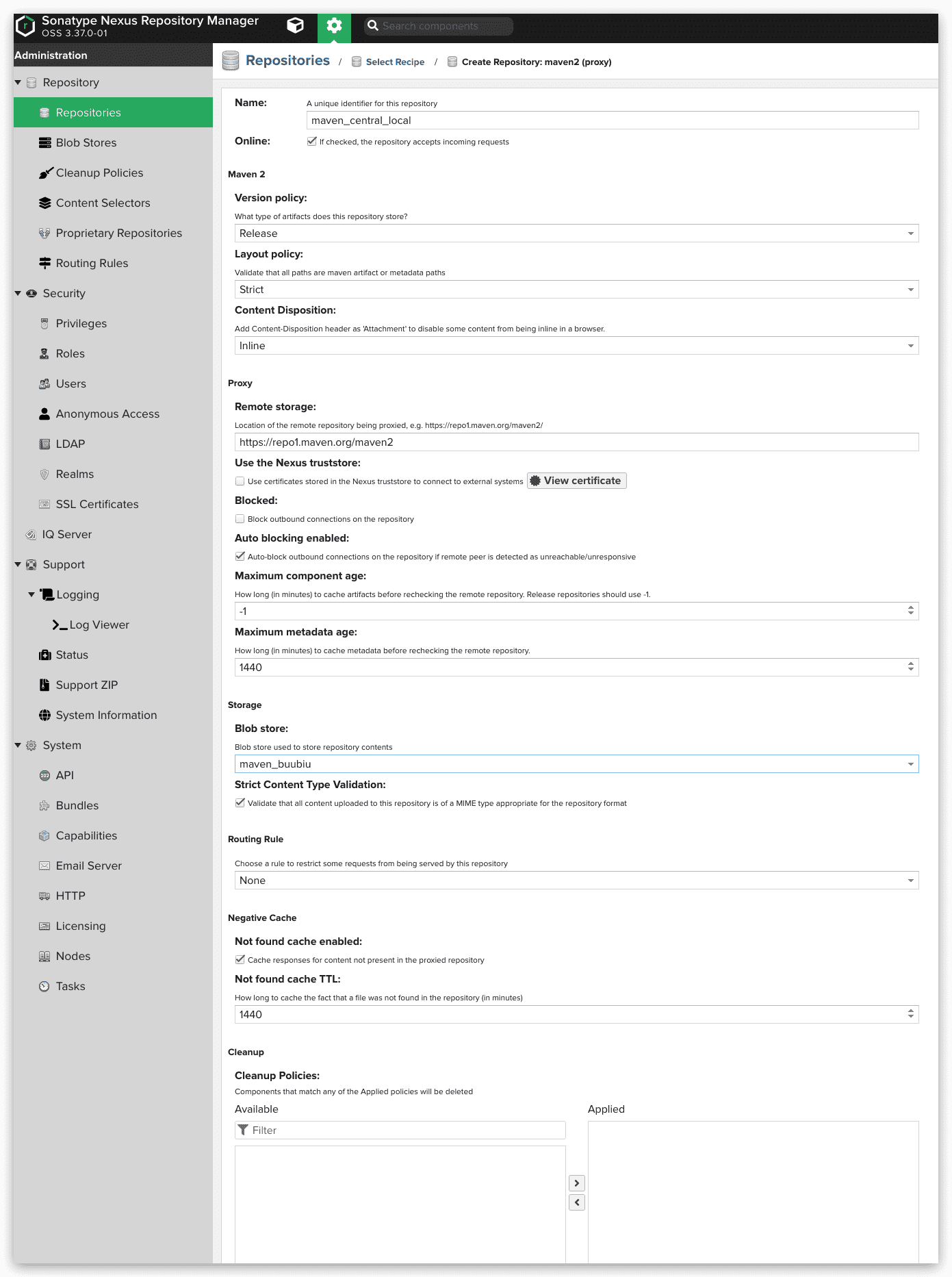Open the Log Viewer

pyautogui.click(x=99, y=624)
